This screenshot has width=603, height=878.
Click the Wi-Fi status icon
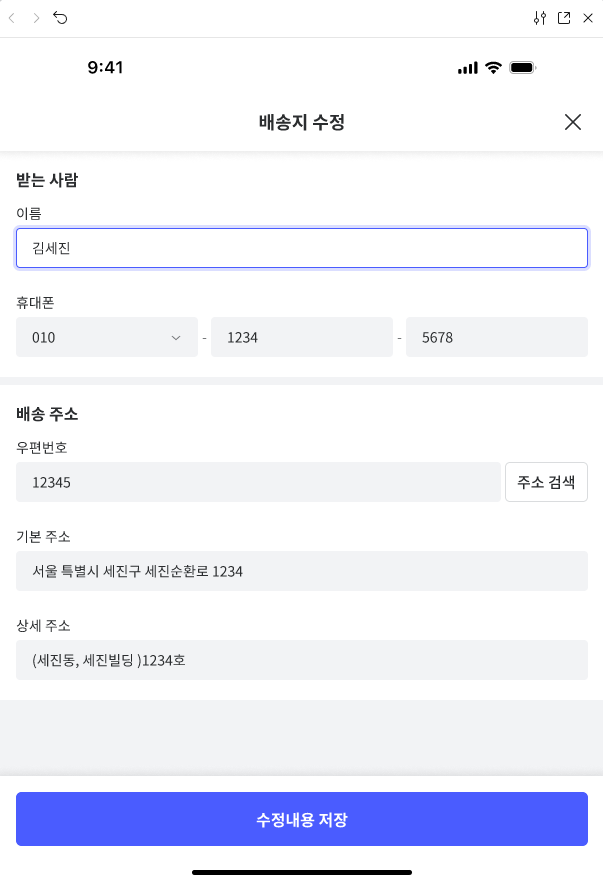493,68
